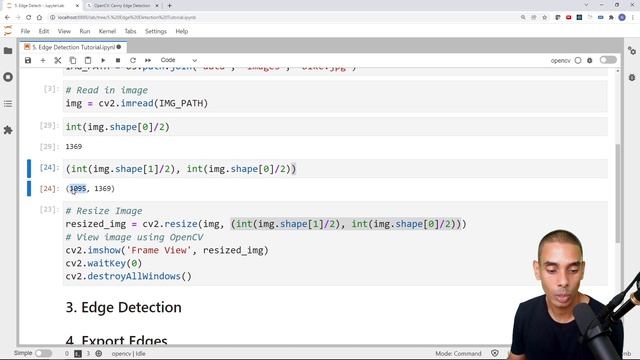
Task: Bookmark the page with the star icon
Action: (544, 18)
